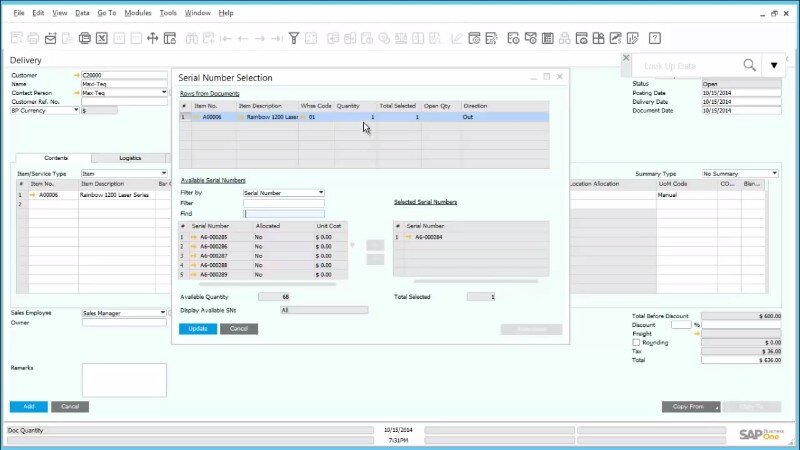Click the filter funnel icon in toolbar
Image resolution: width=800 pixels, height=450 pixels.
pyautogui.click(x=294, y=38)
